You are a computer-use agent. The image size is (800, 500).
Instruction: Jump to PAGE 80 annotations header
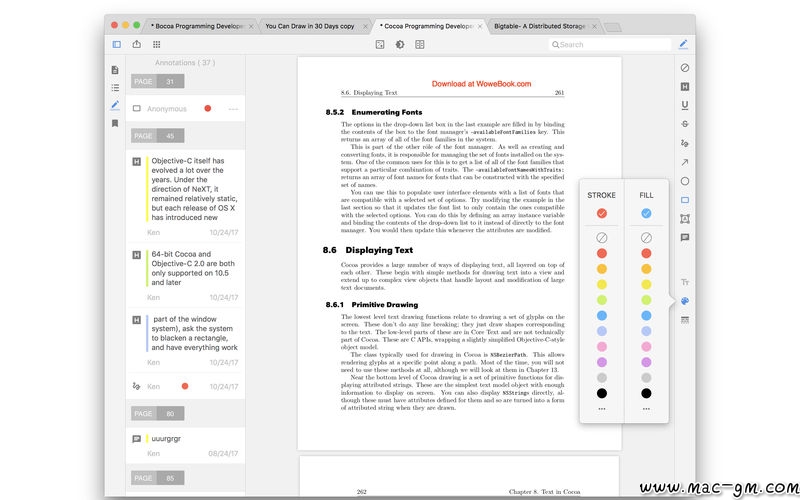(158, 413)
